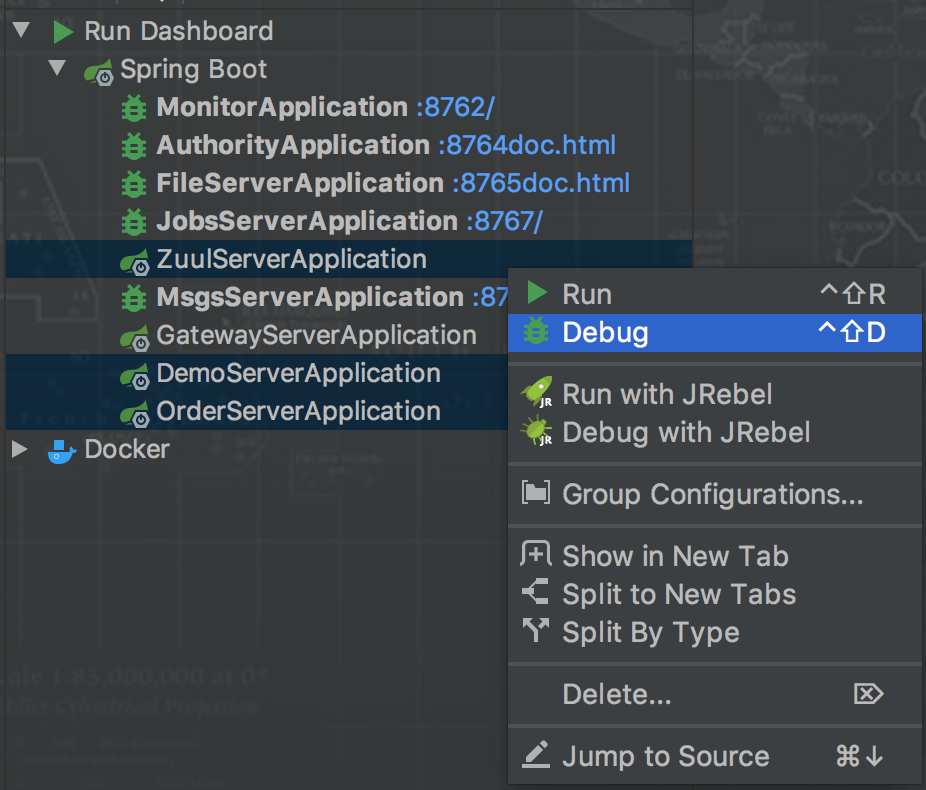Select DemoServerApplication in the tree
Image resolution: width=926 pixels, height=790 pixels.
point(298,373)
